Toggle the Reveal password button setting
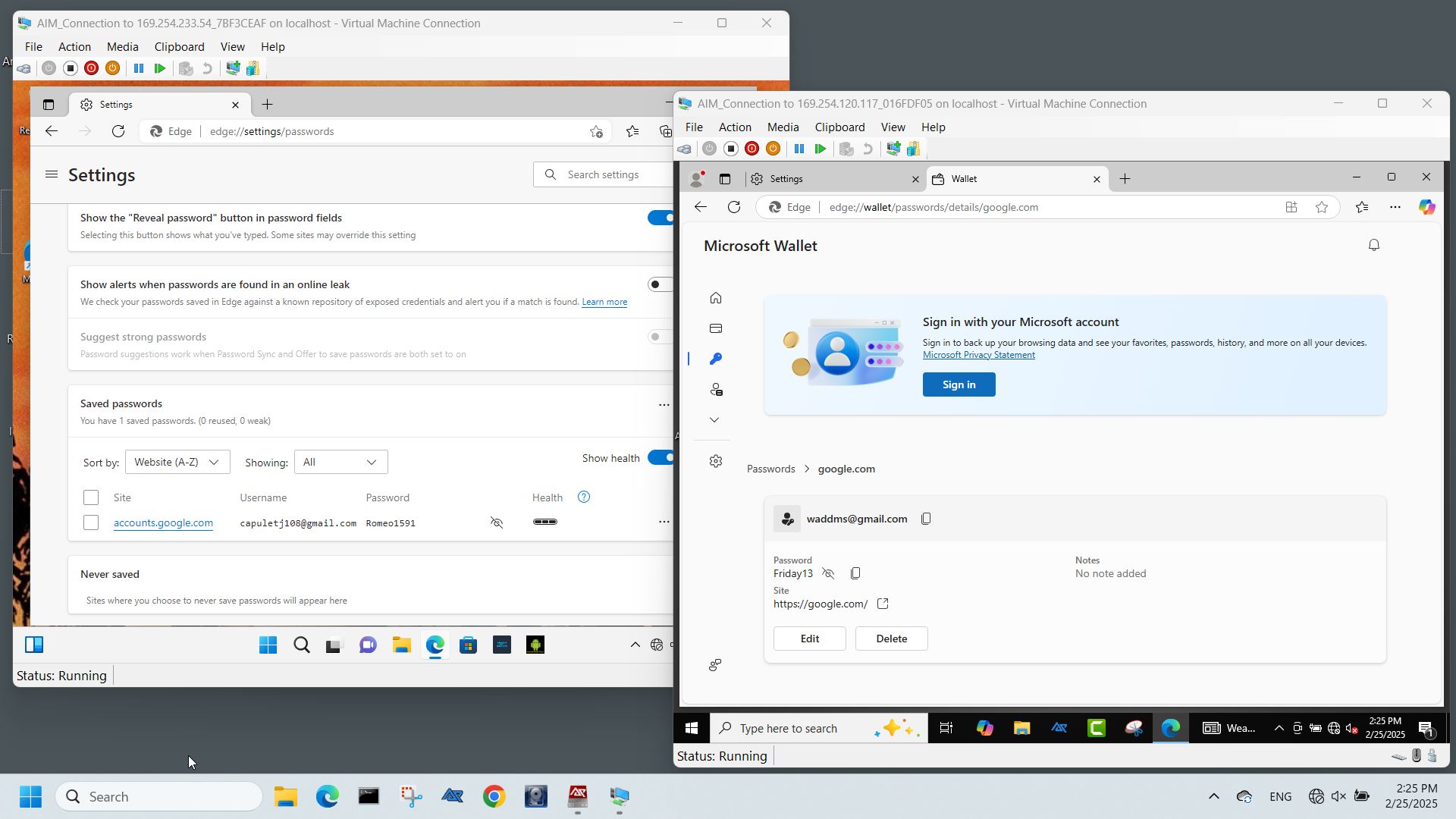 click(x=661, y=218)
